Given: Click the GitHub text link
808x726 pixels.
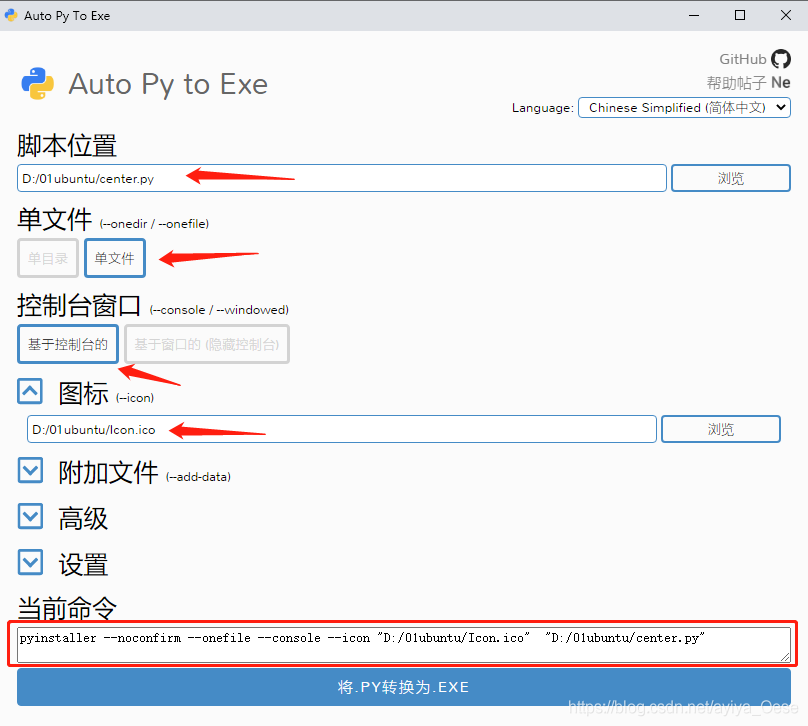Looking at the screenshot, I should click(x=742, y=59).
